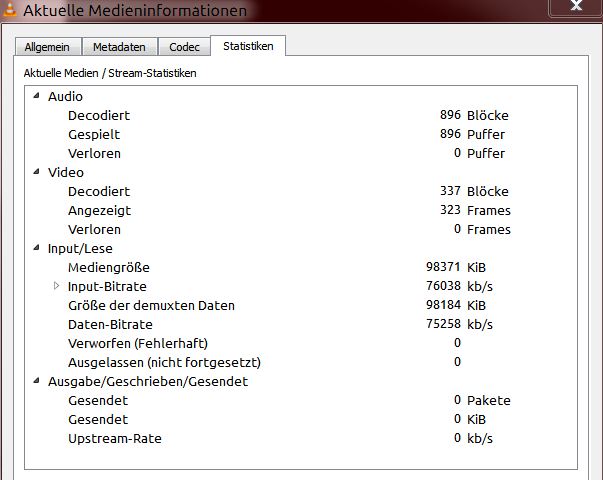603x480 pixels.
Task: Click the 76038 kb/s value
Action: (x=459, y=286)
